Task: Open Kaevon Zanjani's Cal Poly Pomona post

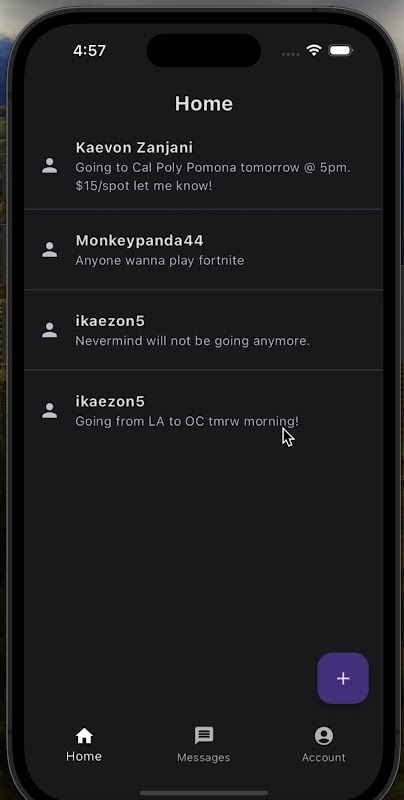Action: click(204, 166)
